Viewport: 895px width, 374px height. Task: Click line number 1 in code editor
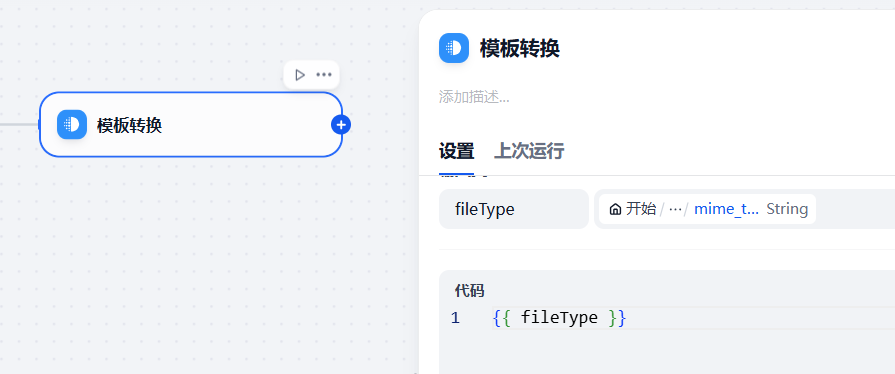[x=455, y=318]
